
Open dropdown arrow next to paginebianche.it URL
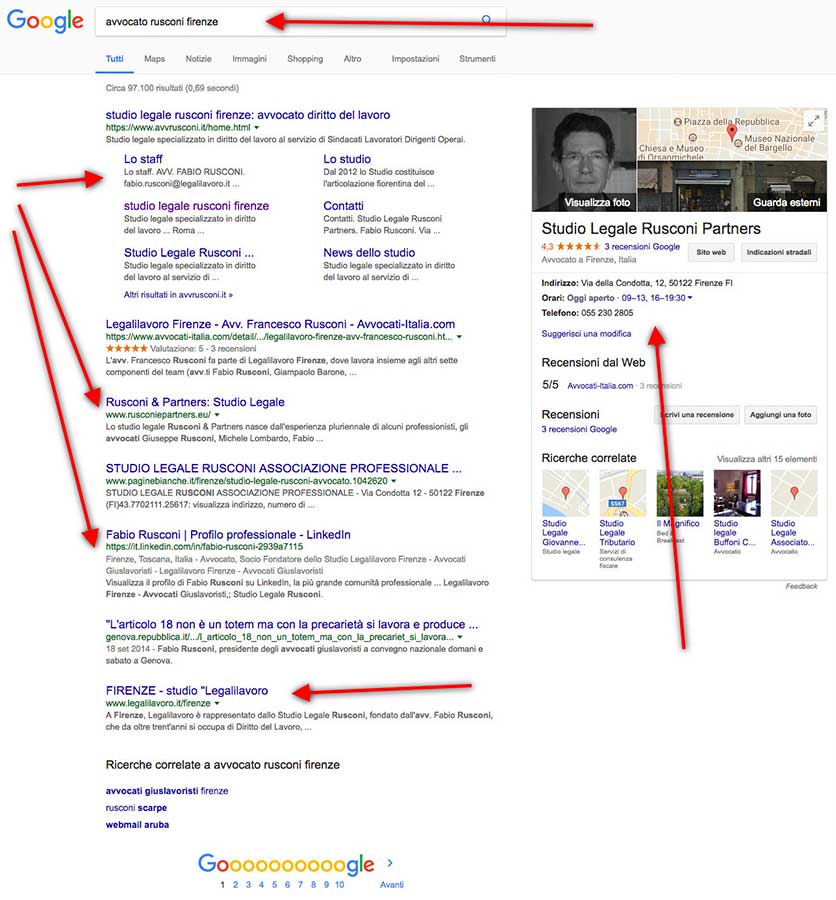[394, 481]
